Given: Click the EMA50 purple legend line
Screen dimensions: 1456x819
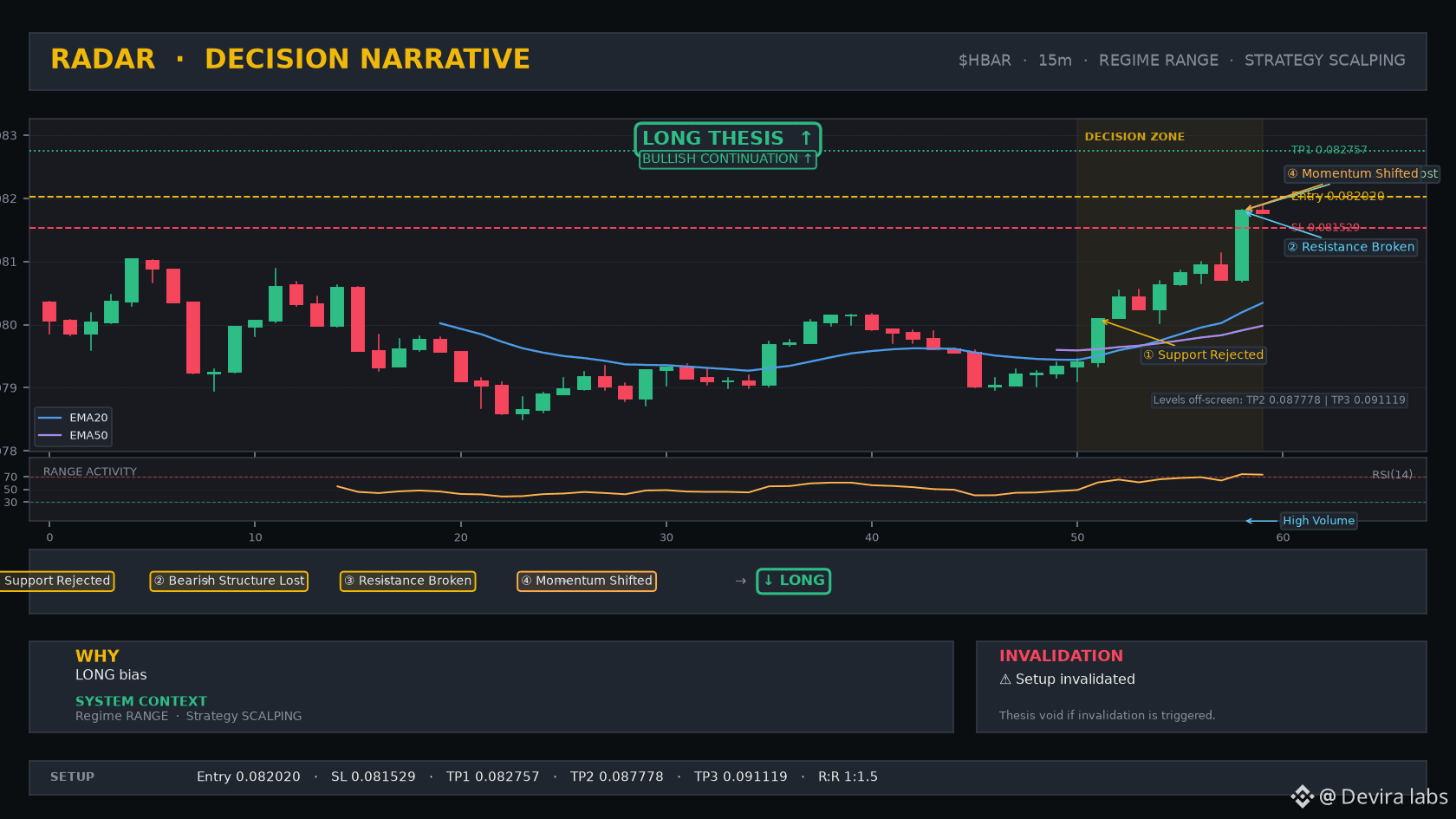Looking at the screenshot, I should coord(50,435).
